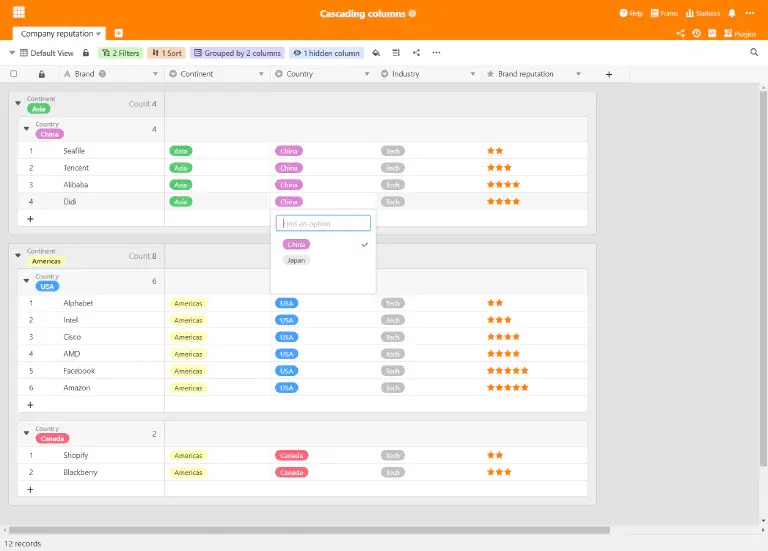The image size is (768, 551).
Task: Click the horizontal scrollbar at bottom
Action: [310, 530]
